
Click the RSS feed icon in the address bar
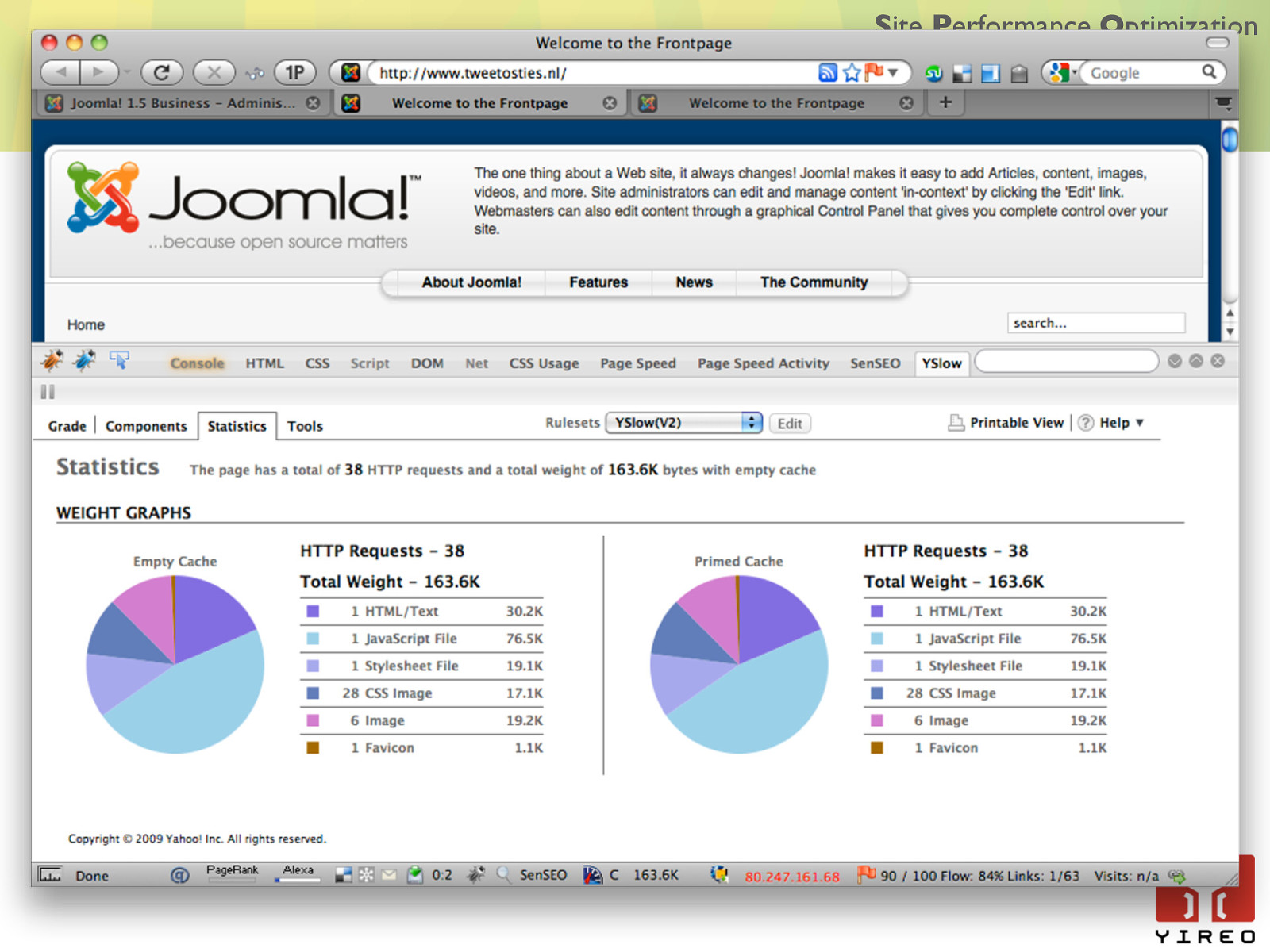828,73
